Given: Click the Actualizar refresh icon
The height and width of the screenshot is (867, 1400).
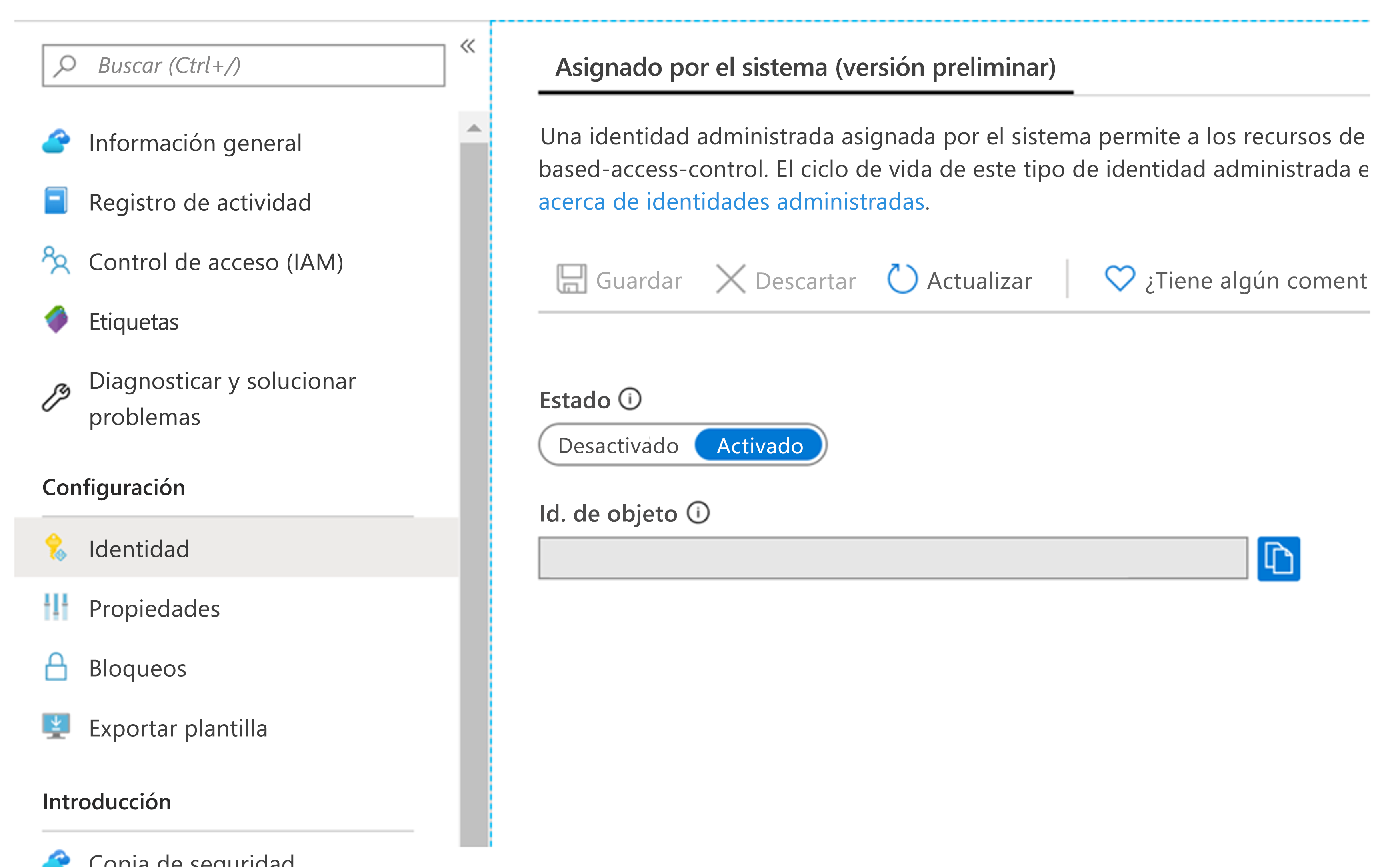Looking at the screenshot, I should tap(902, 279).
